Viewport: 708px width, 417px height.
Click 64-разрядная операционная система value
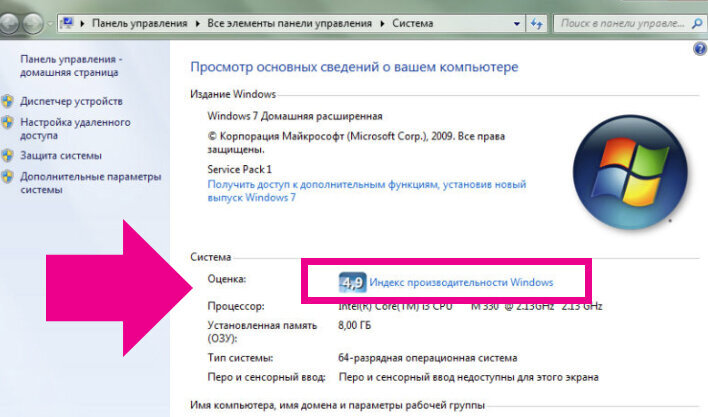(x=428, y=358)
